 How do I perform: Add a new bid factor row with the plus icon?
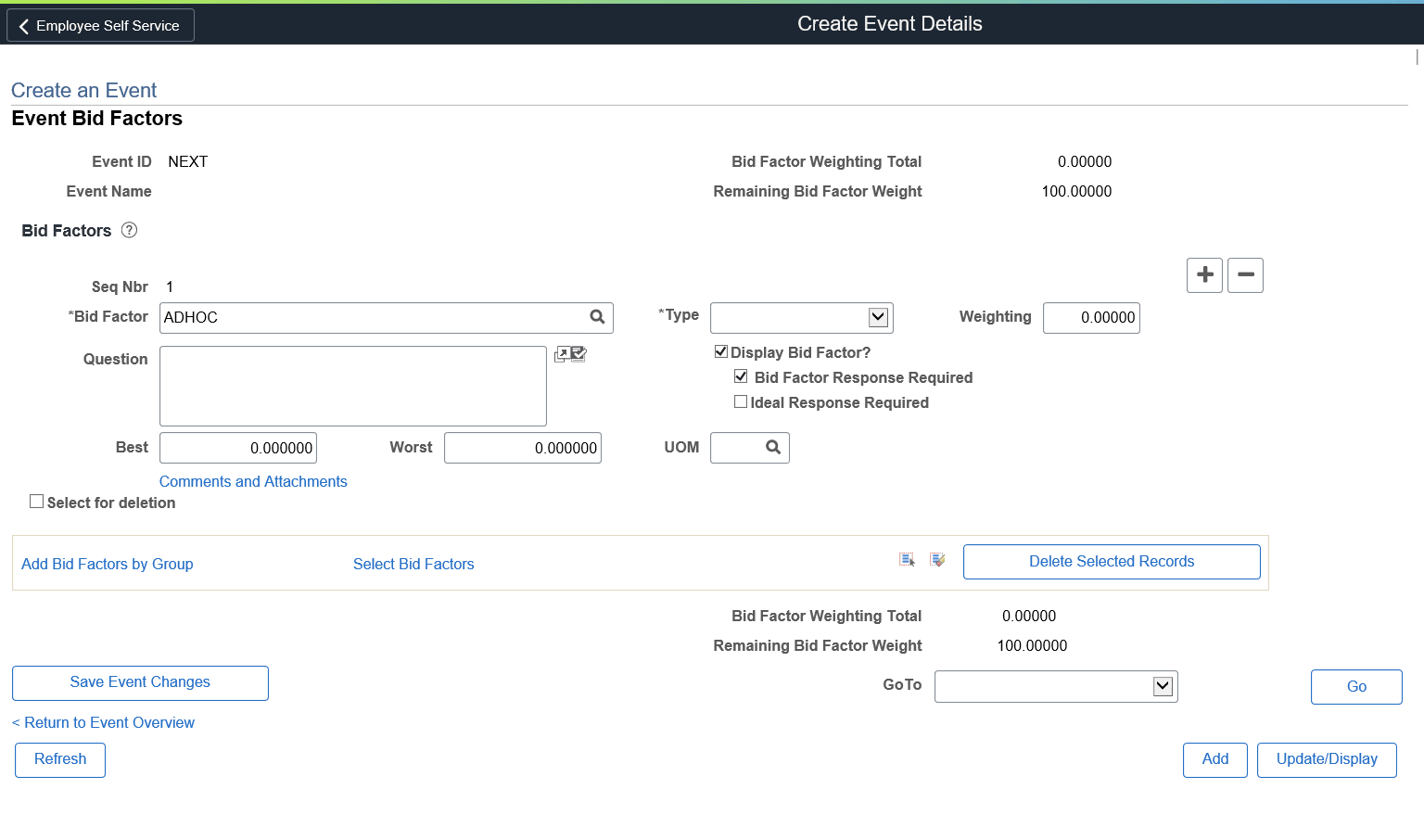1204,274
